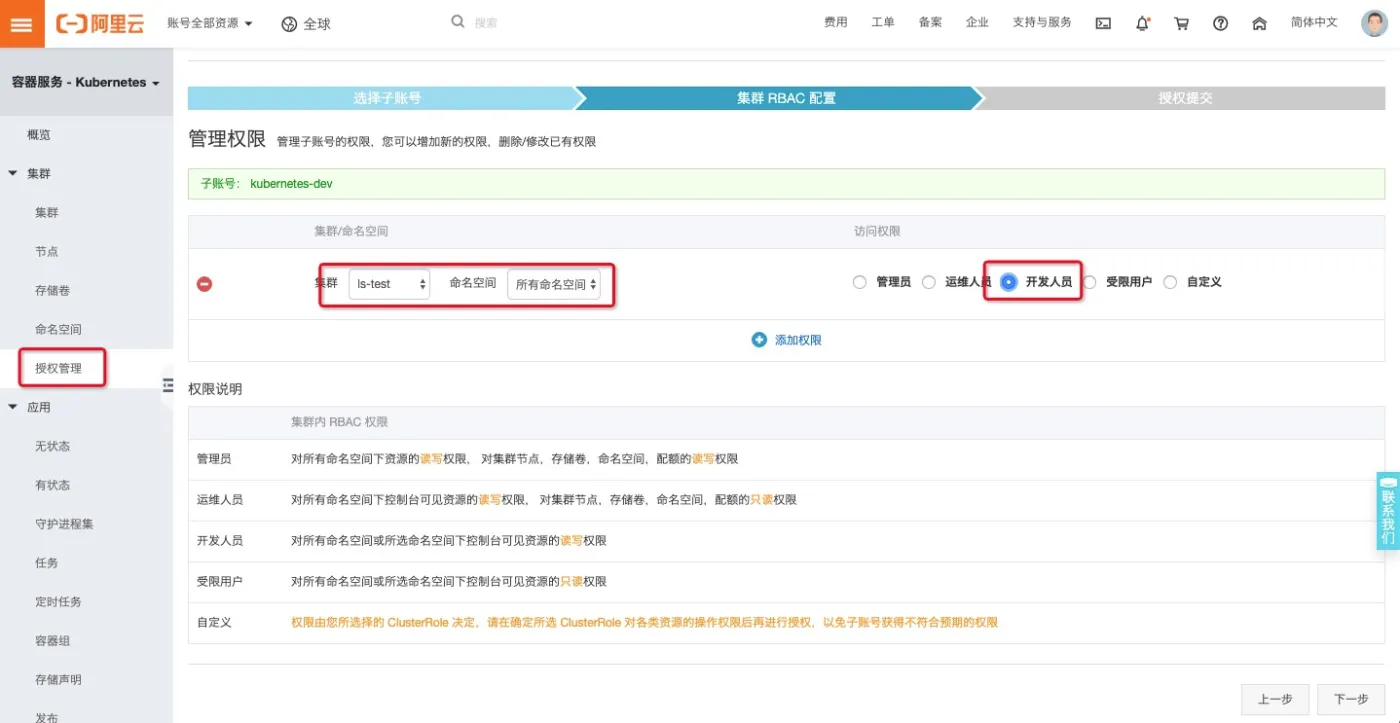Viewport: 1400px width, 723px height.
Task: Open the 支持与服务 menu
Action: coord(1042,22)
